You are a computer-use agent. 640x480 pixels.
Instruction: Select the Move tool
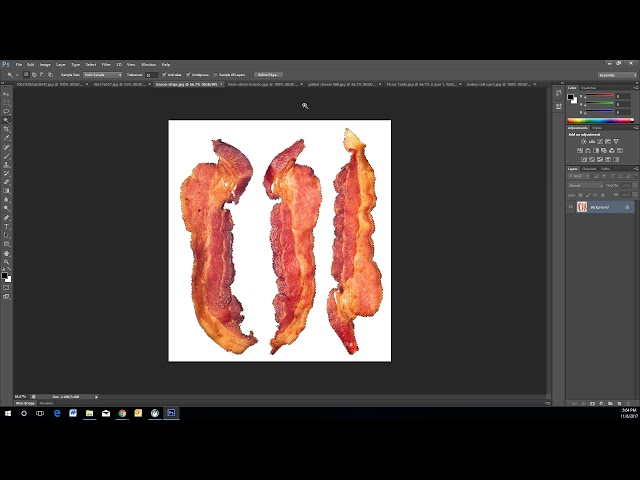6,94
